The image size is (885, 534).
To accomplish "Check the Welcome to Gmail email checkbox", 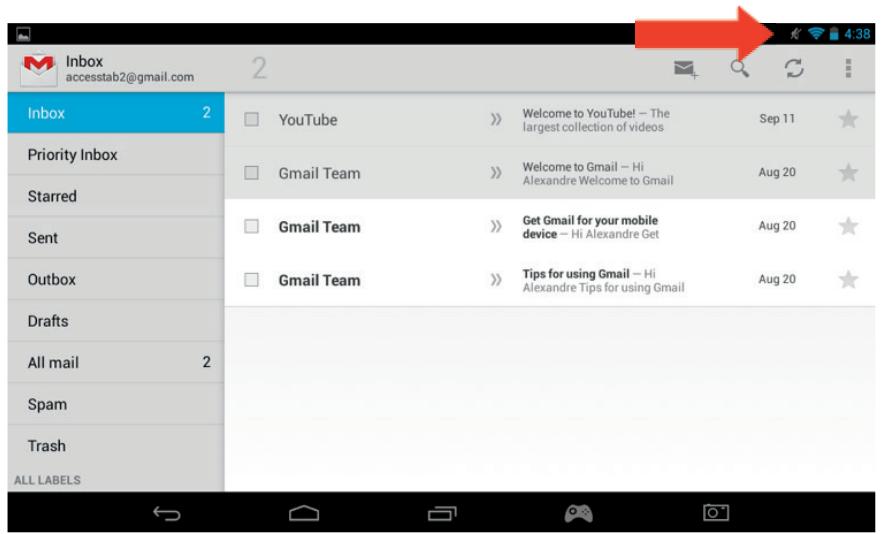I will click(251, 173).
